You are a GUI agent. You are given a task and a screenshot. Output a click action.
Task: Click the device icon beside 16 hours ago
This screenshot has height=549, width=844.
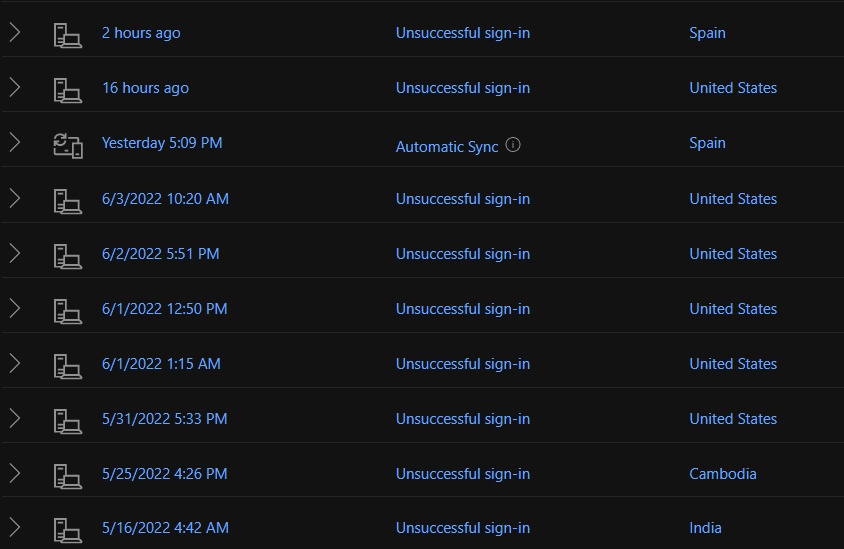tap(67, 90)
